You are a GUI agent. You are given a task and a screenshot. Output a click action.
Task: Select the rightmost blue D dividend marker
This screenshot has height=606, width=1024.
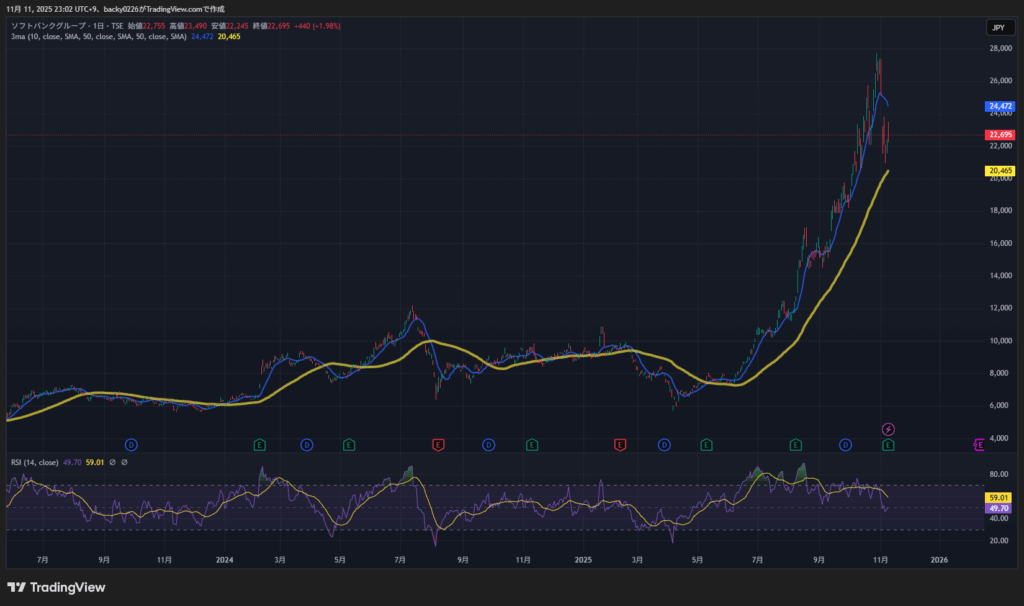[x=846, y=444]
